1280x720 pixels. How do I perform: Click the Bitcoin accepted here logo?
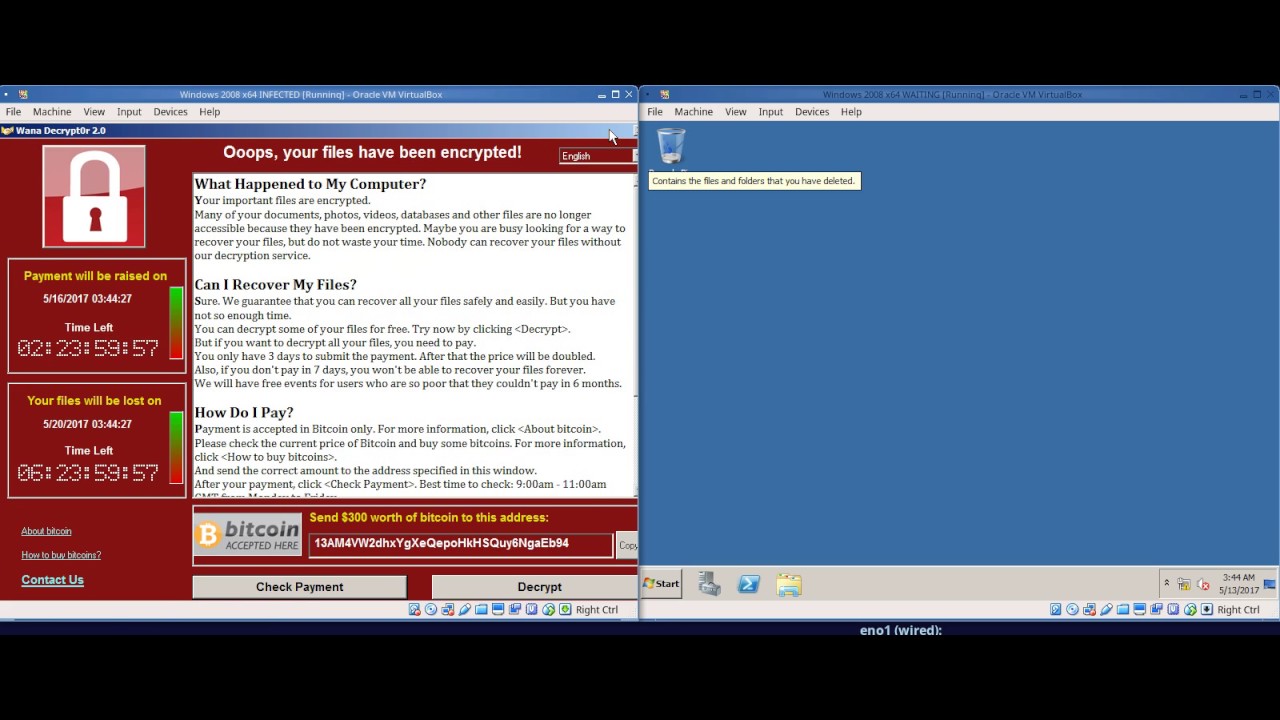point(247,535)
